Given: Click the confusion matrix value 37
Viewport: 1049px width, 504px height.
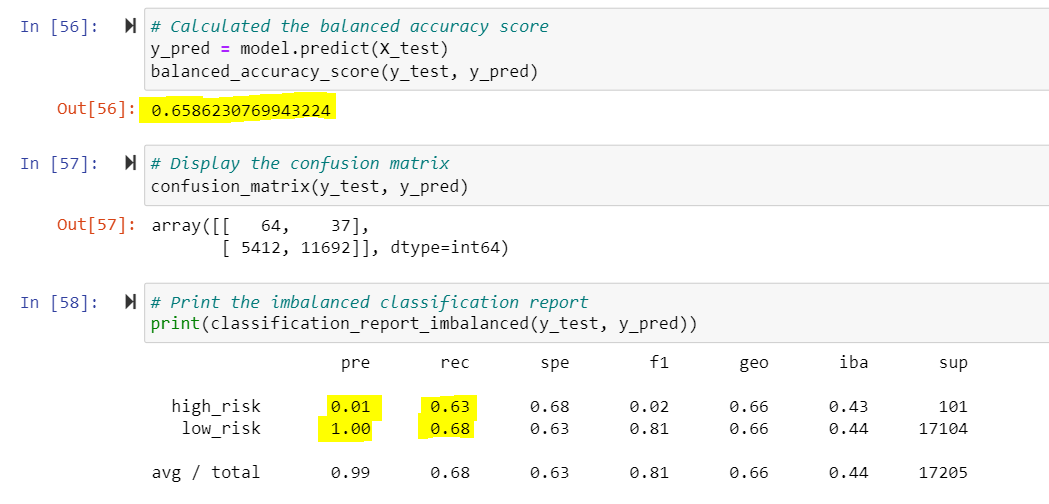Looking at the screenshot, I should pos(340,226).
